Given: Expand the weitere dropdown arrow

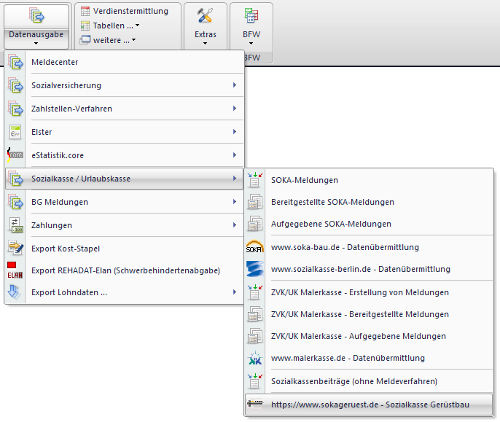Looking at the screenshot, I should point(134,40).
